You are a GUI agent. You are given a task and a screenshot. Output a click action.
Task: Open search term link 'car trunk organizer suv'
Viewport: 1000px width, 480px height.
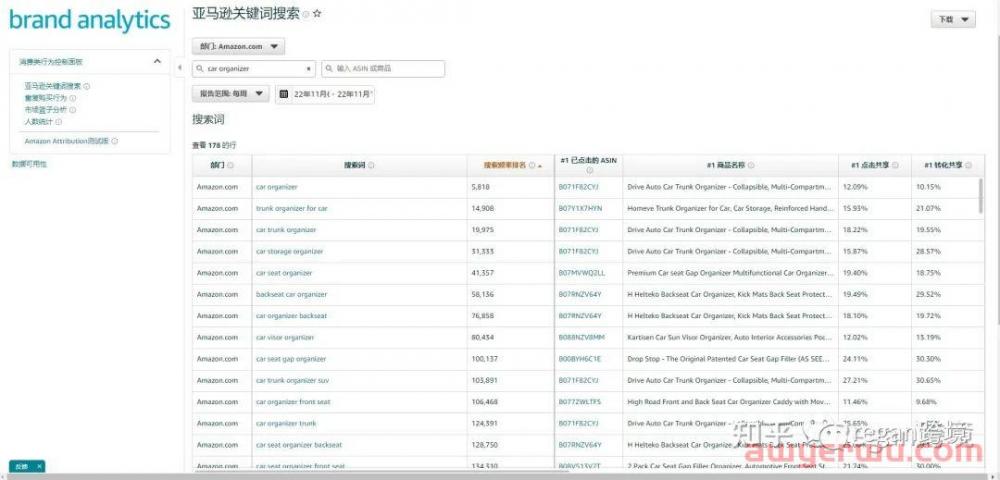click(x=293, y=381)
